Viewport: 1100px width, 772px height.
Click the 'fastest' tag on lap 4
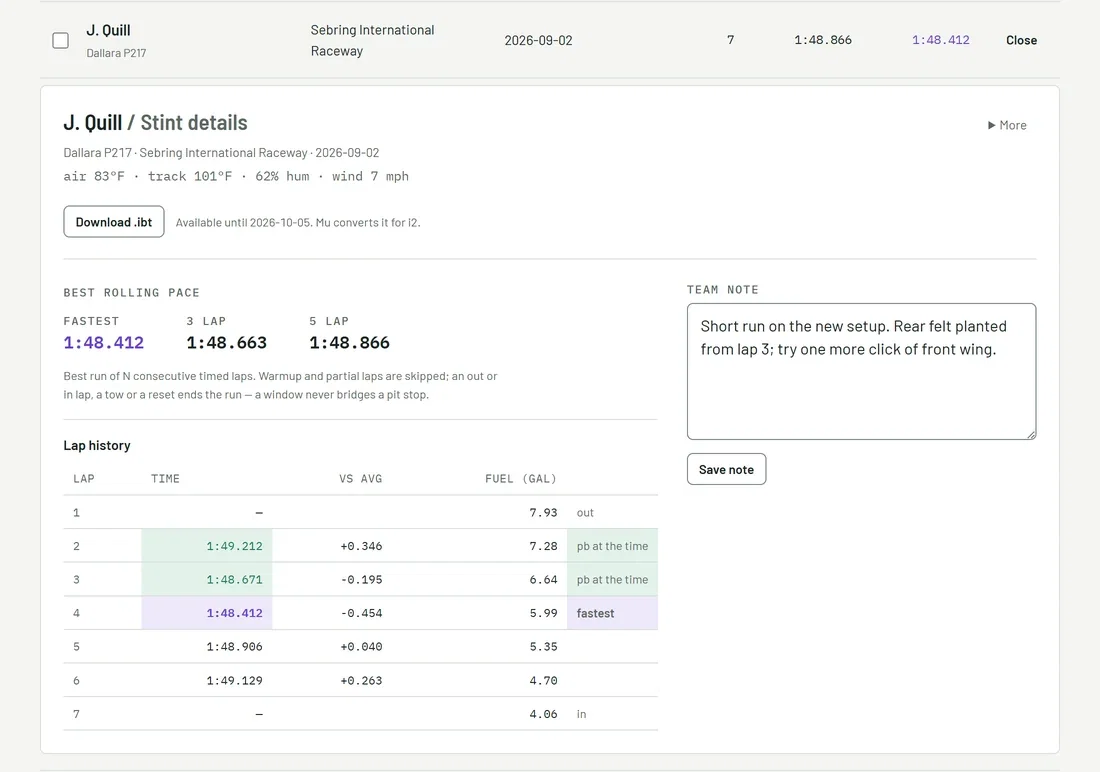[x=596, y=613]
